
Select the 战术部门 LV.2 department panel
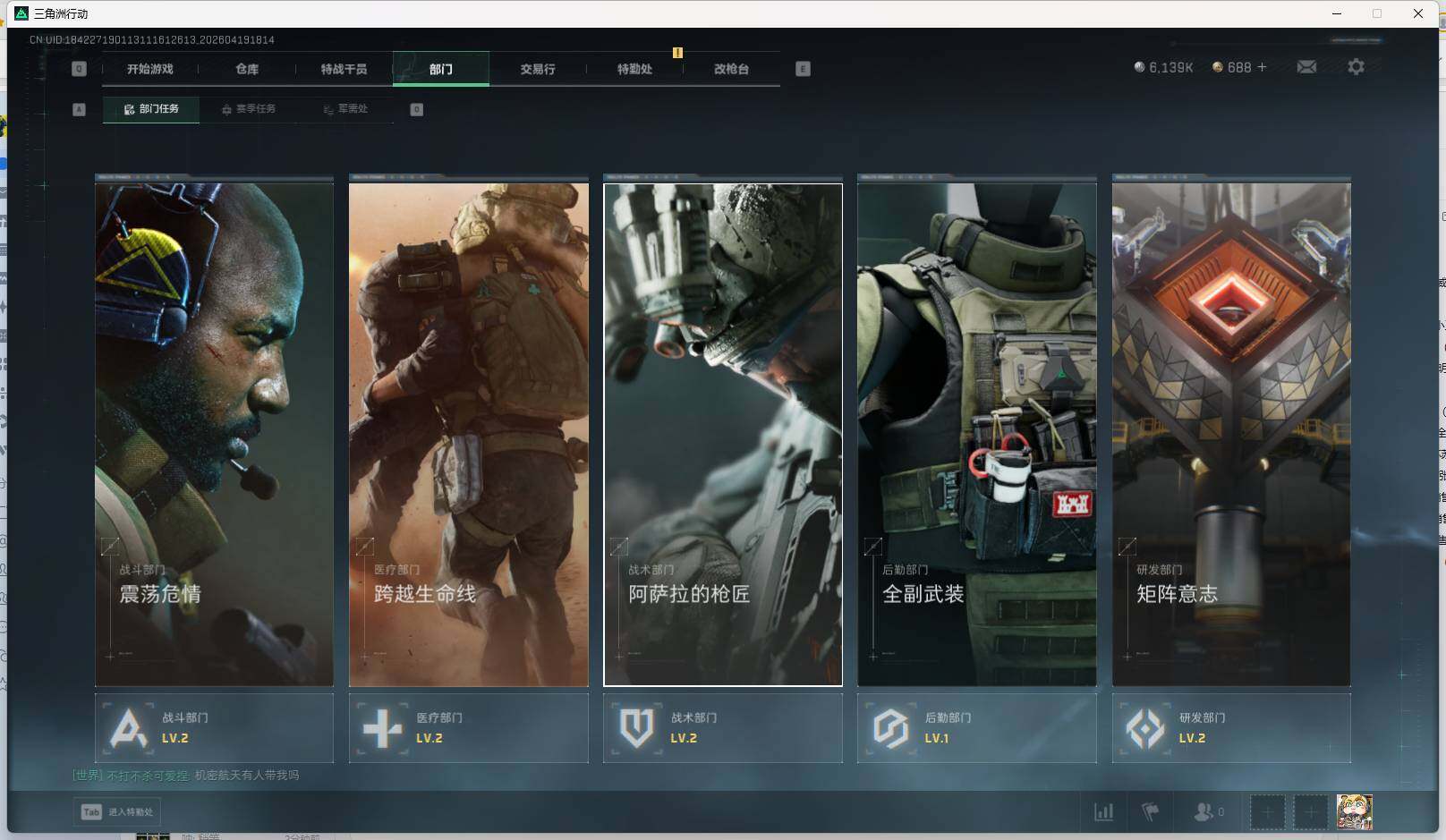(723, 728)
